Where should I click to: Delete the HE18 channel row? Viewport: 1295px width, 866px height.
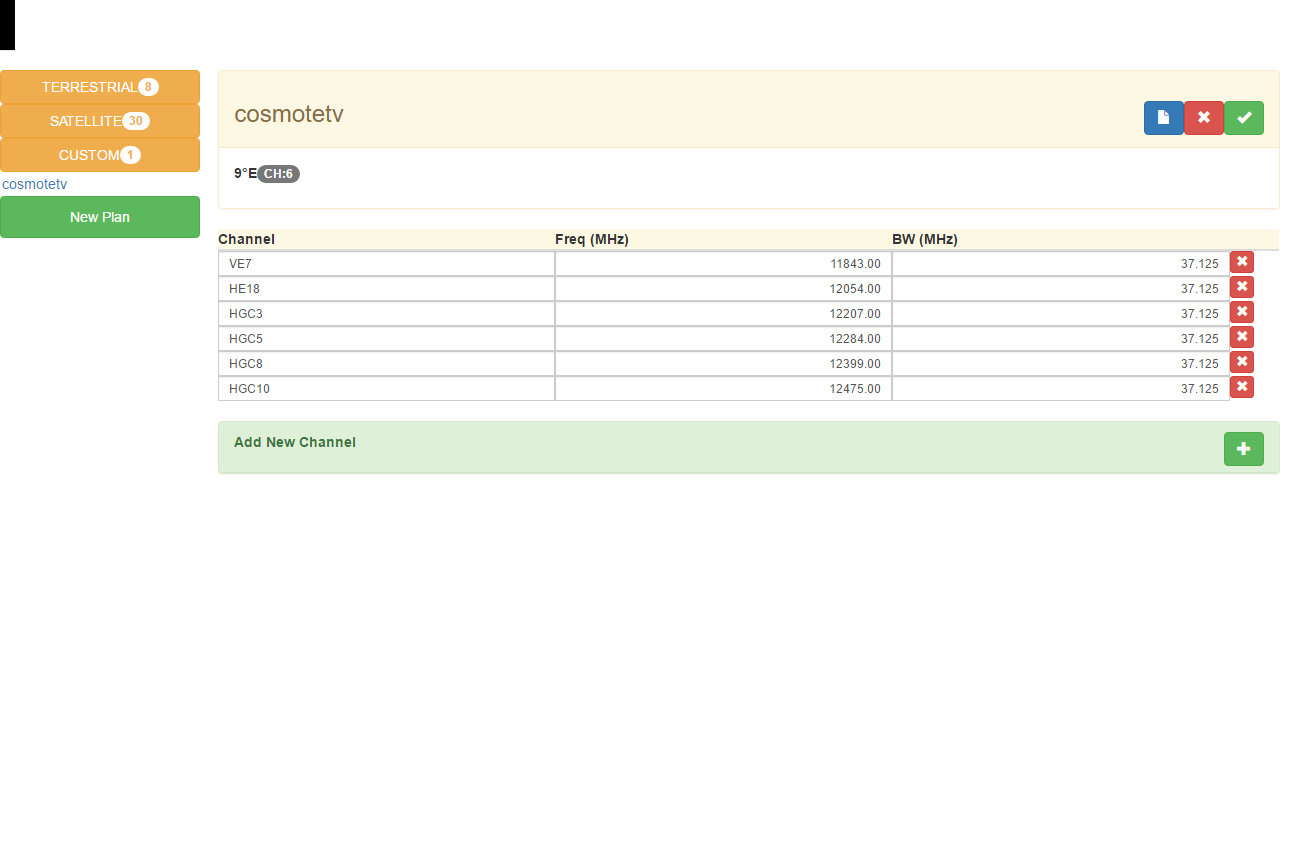[x=1242, y=287]
